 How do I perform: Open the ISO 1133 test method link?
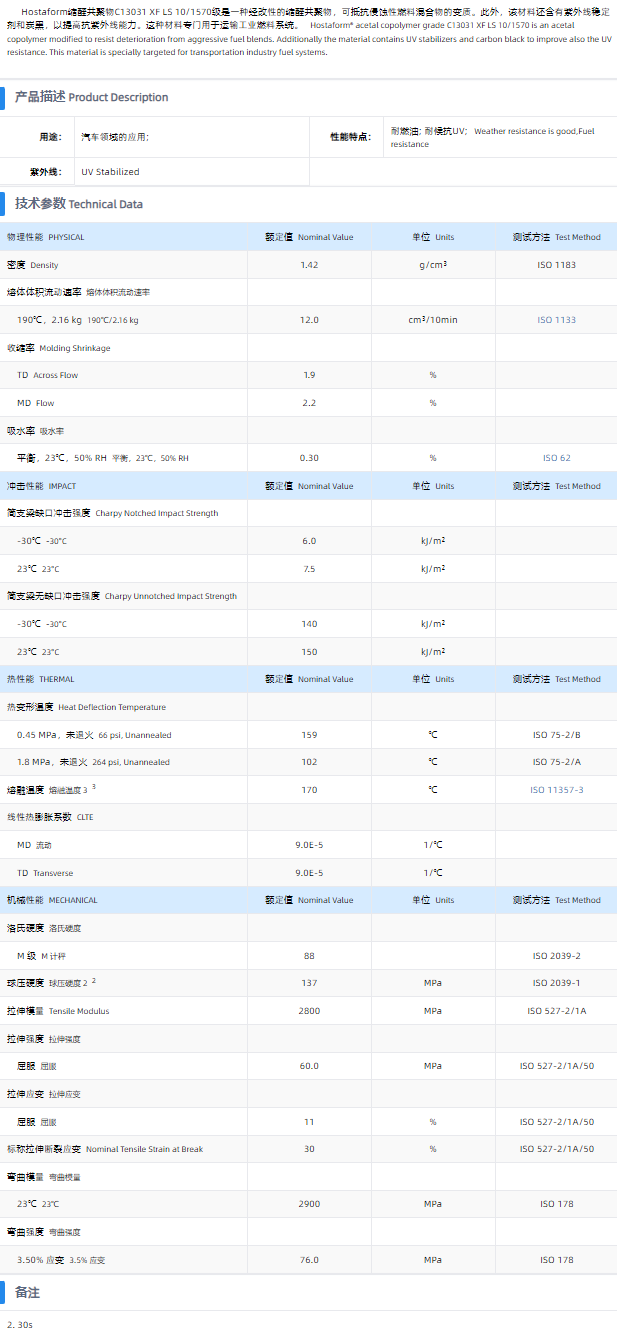point(557,320)
